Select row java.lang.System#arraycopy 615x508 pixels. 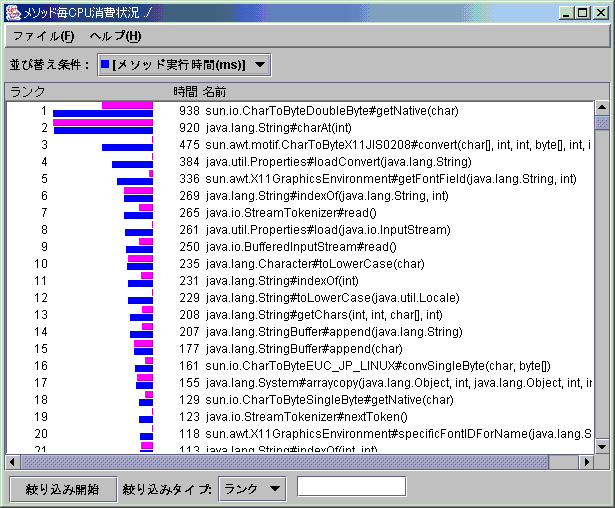pos(300,383)
